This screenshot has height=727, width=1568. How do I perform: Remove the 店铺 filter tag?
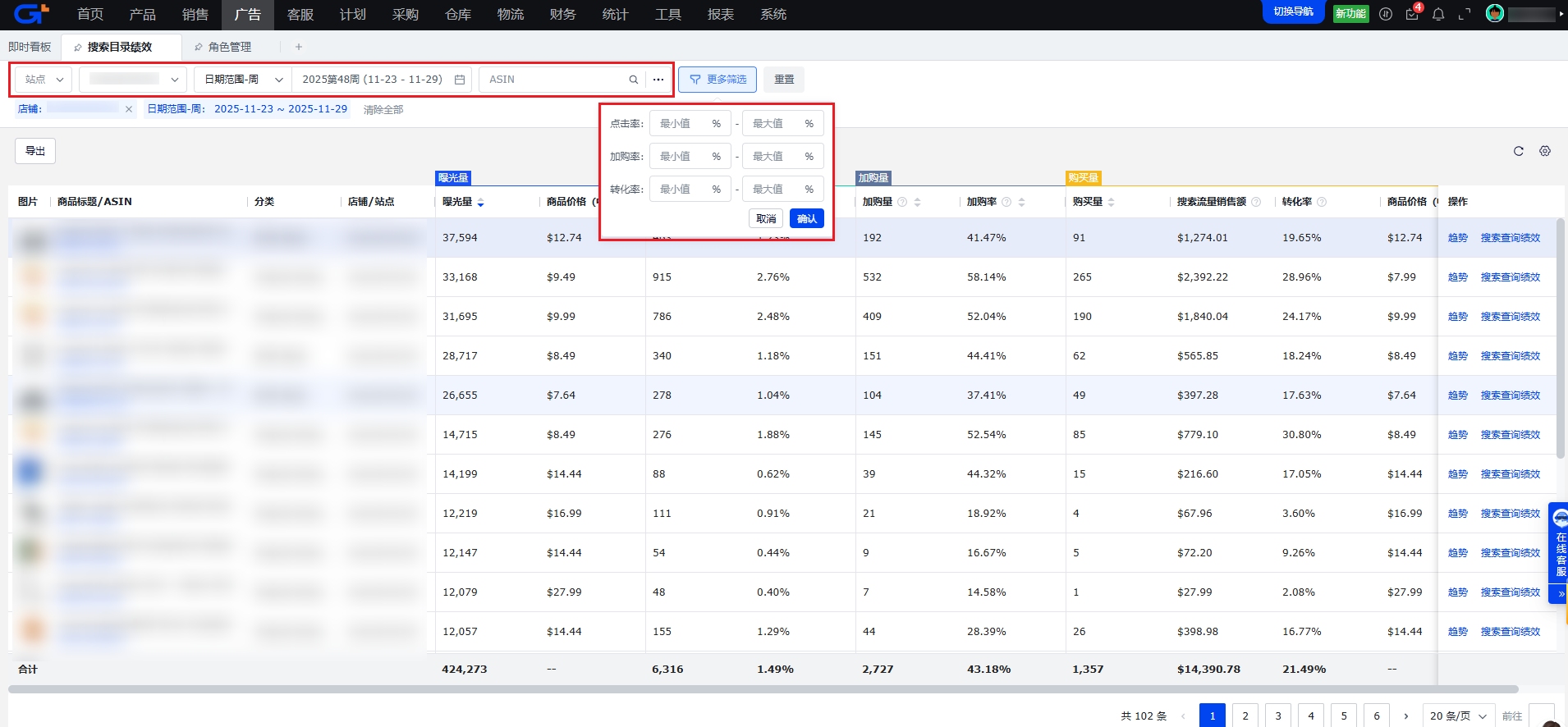pyautogui.click(x=129, y=109)
